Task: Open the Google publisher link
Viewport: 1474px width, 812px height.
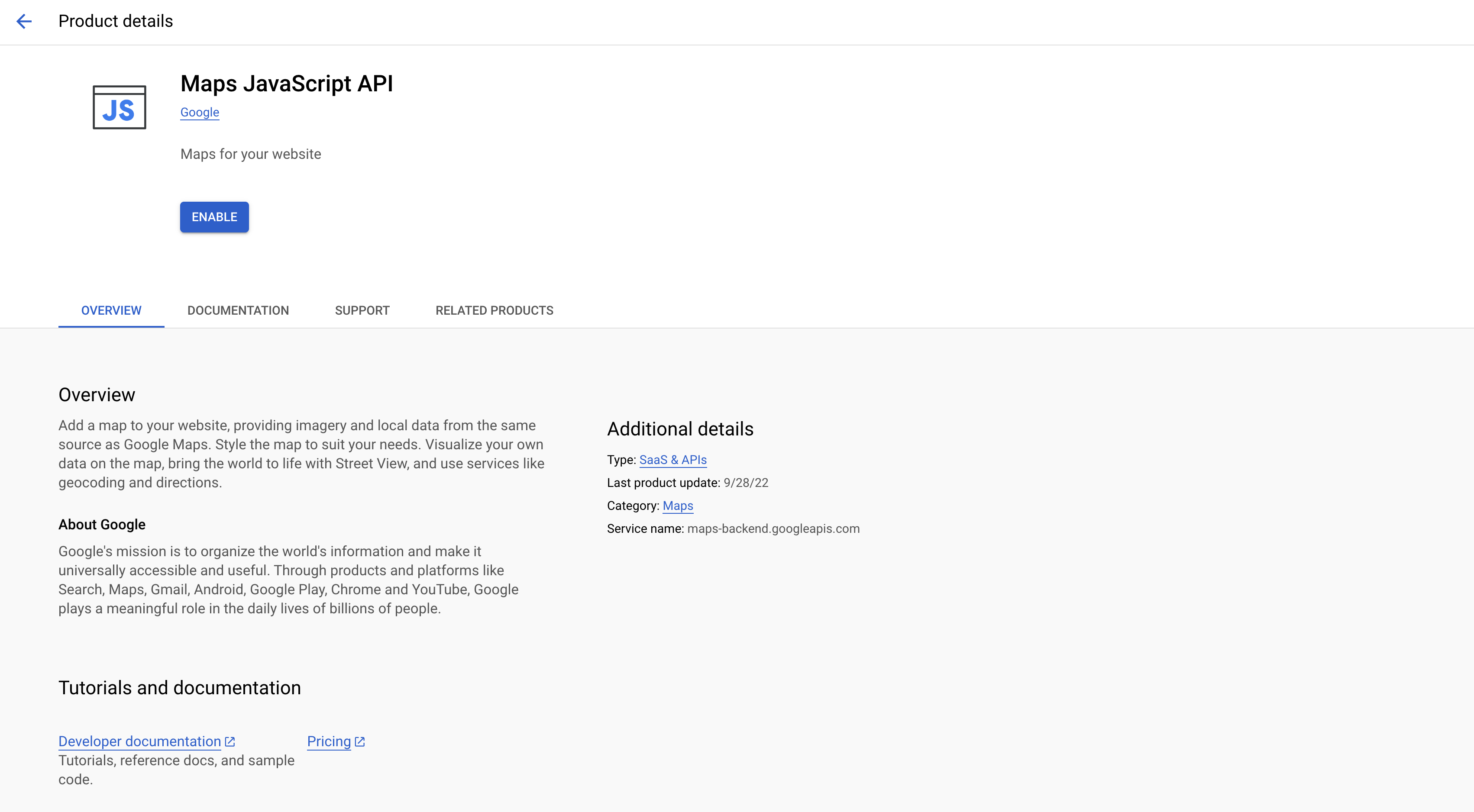Action: 200,112
